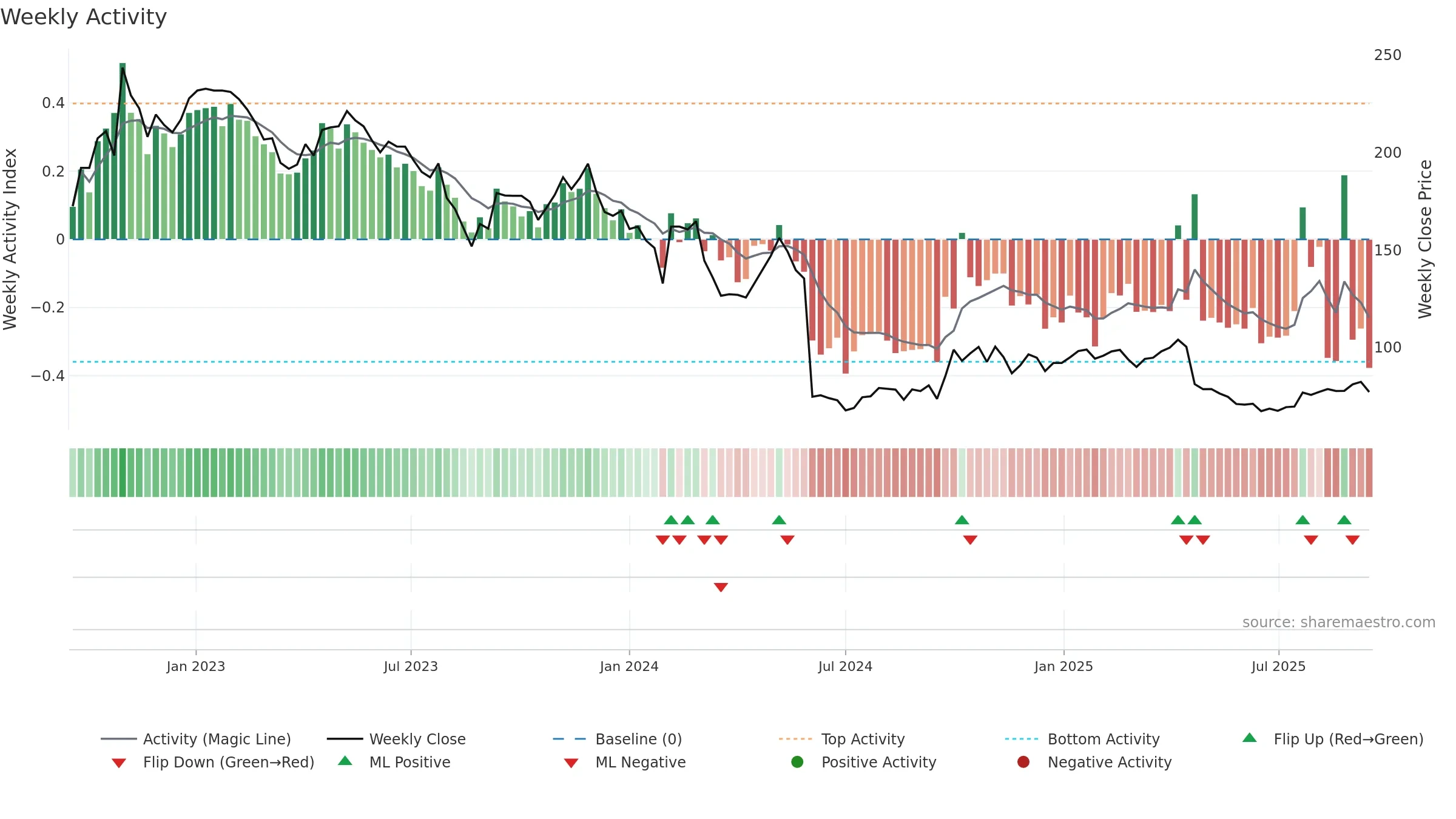Screen dimensions: 1456x819
Task: Toggle the ML Negative legend entry
Action: coord(625,762)
